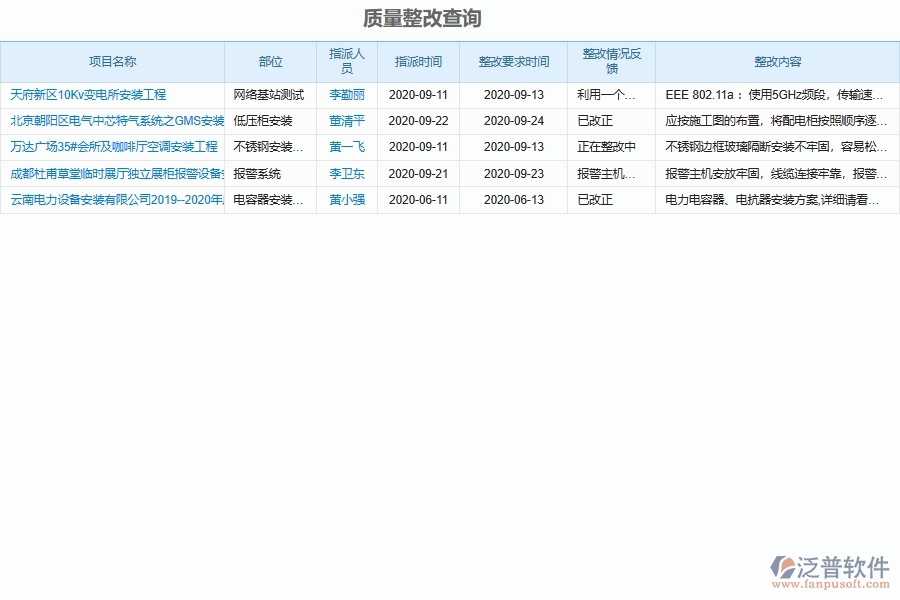
Task: View assignee 李卫东 profile link
Action: click(346, 173)
